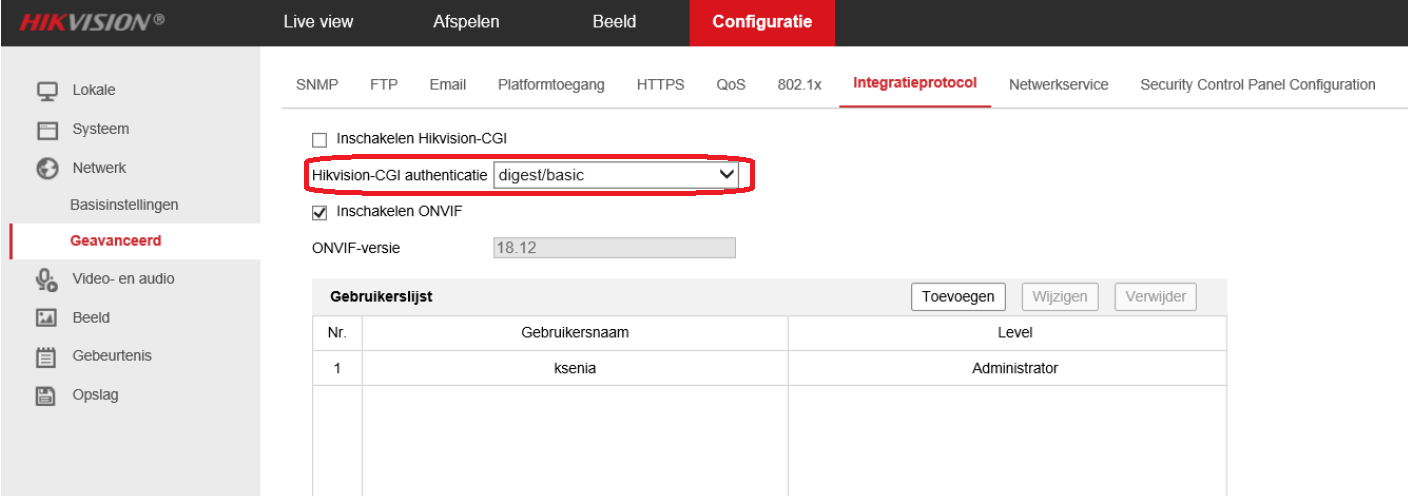The height and width of the screenshot is (496, 1408).
Task: Open the Platformtoegang tab
Action: [x=551, y=85]
